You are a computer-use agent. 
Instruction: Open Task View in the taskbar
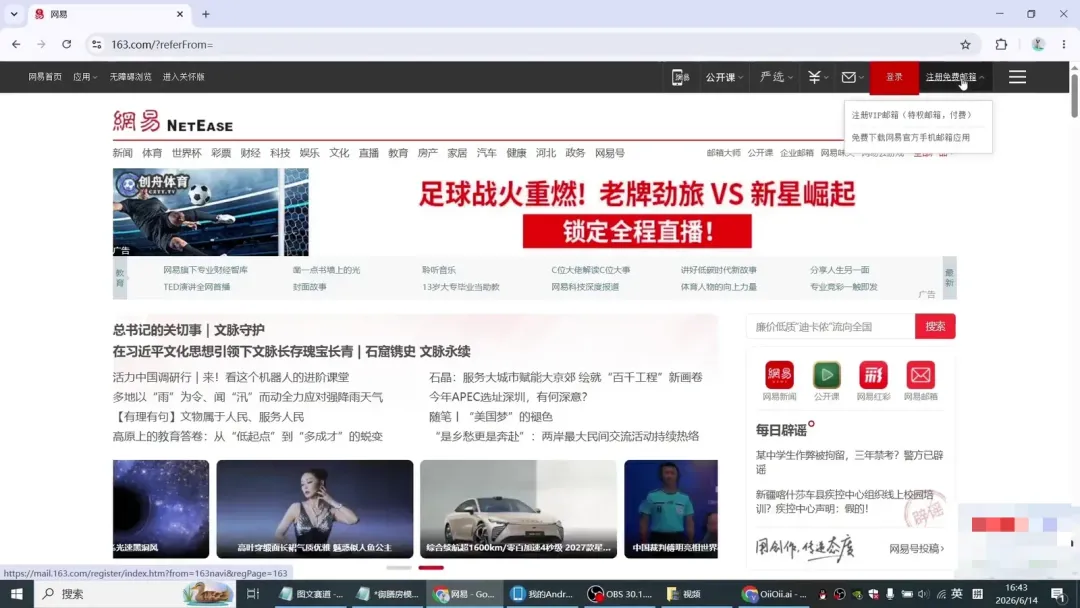[x=253, y=594]
